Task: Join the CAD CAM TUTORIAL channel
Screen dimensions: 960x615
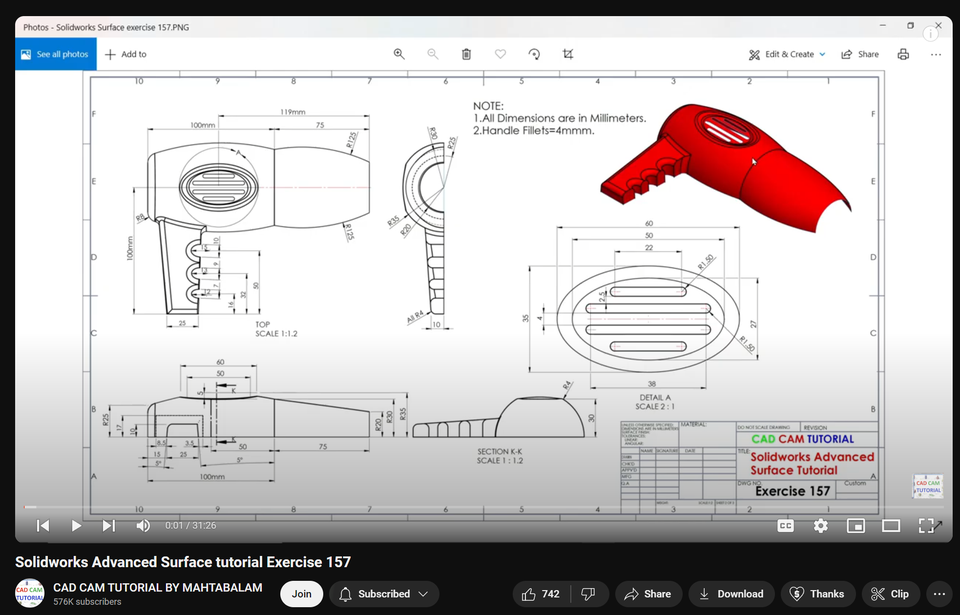Action: [301, 593]
